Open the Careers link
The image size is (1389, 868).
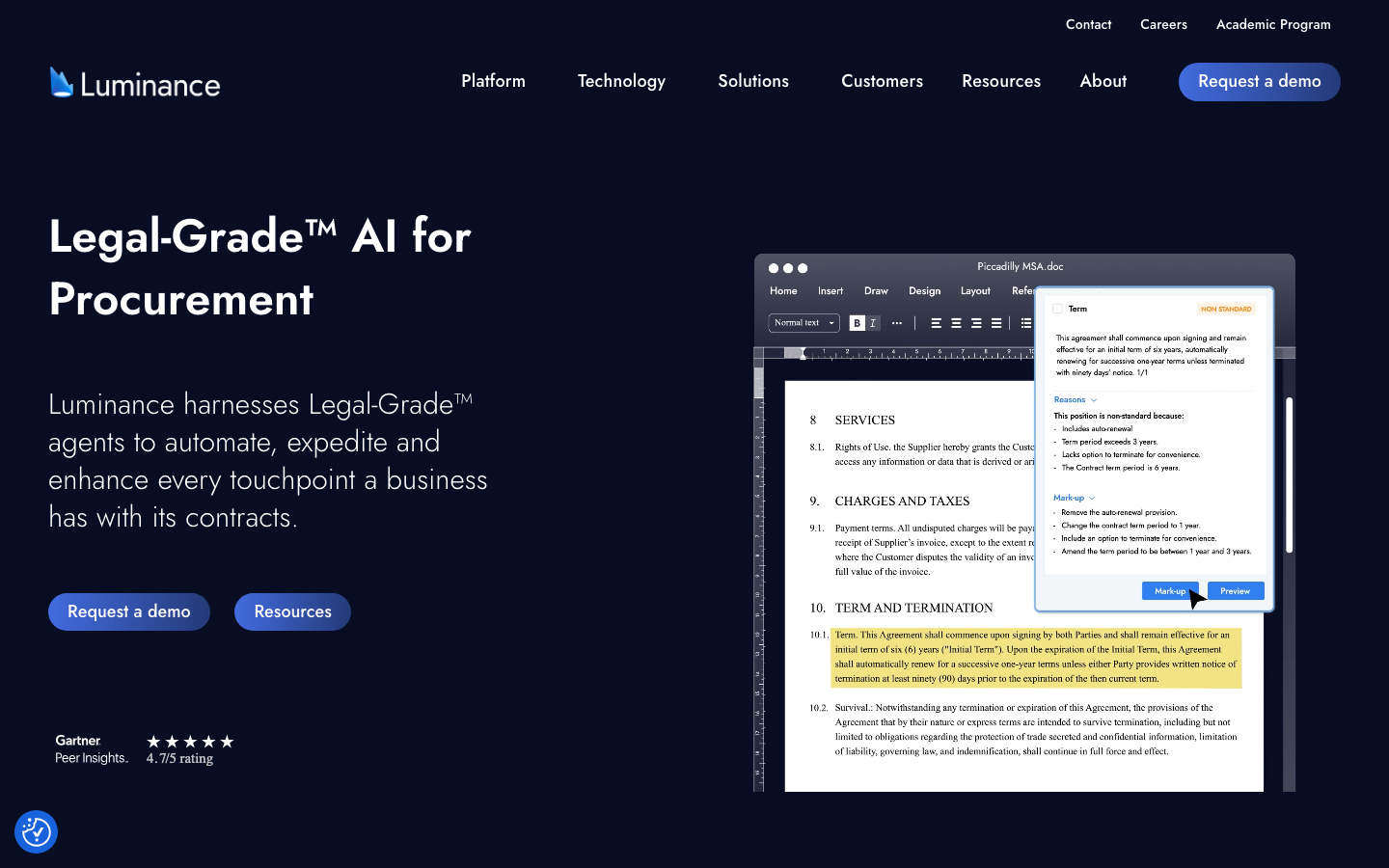click(1163, 24)
